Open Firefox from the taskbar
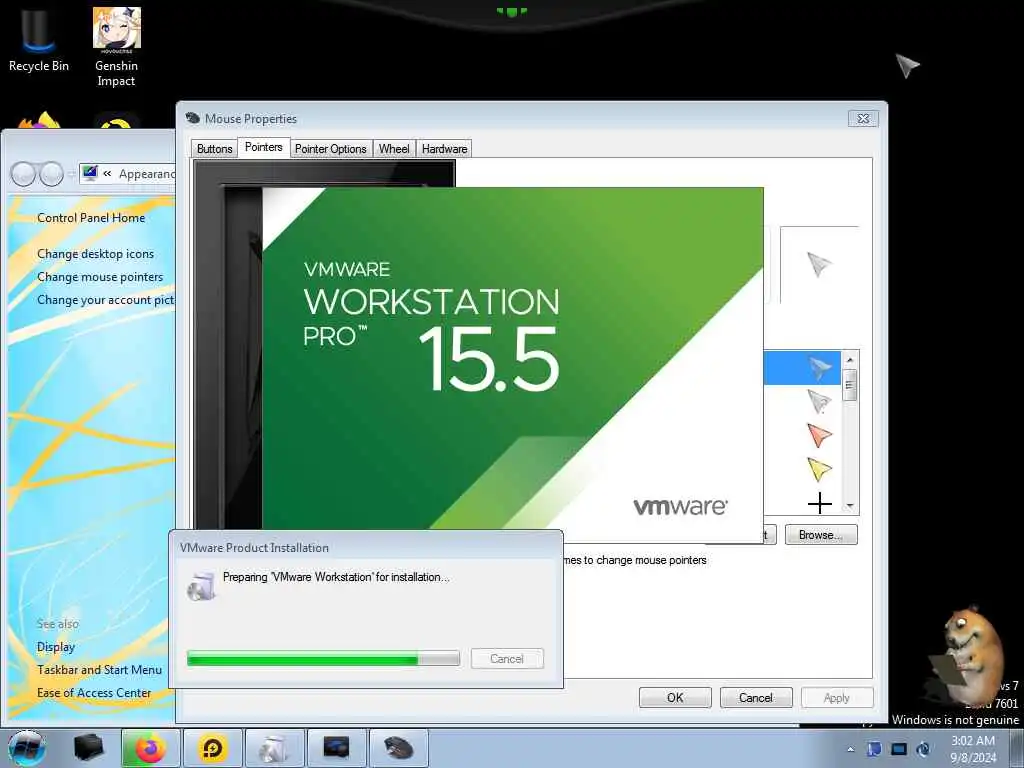The height and width of the screenshot is (768, 1024). 150,748
